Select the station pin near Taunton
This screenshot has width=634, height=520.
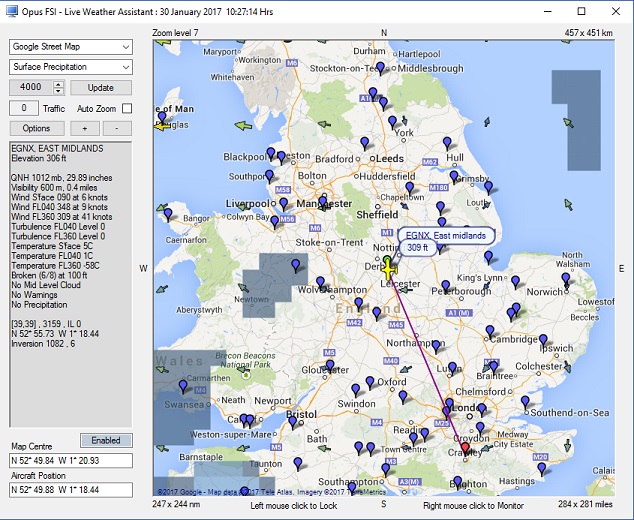[298, 463]
